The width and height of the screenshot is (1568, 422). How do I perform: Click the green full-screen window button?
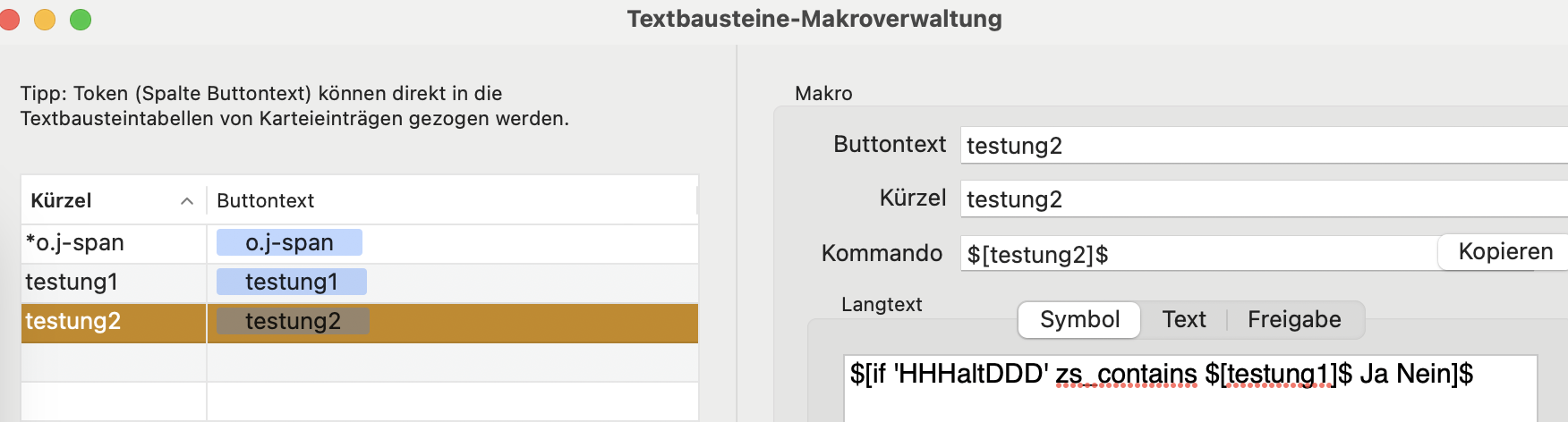pyautogui.click(x=81, y=19)
